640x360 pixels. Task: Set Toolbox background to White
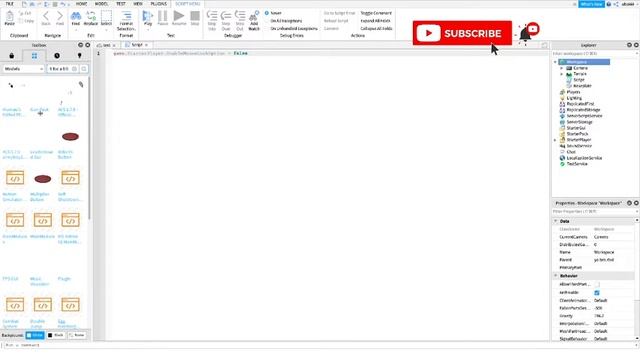click(x=35, y=335)
